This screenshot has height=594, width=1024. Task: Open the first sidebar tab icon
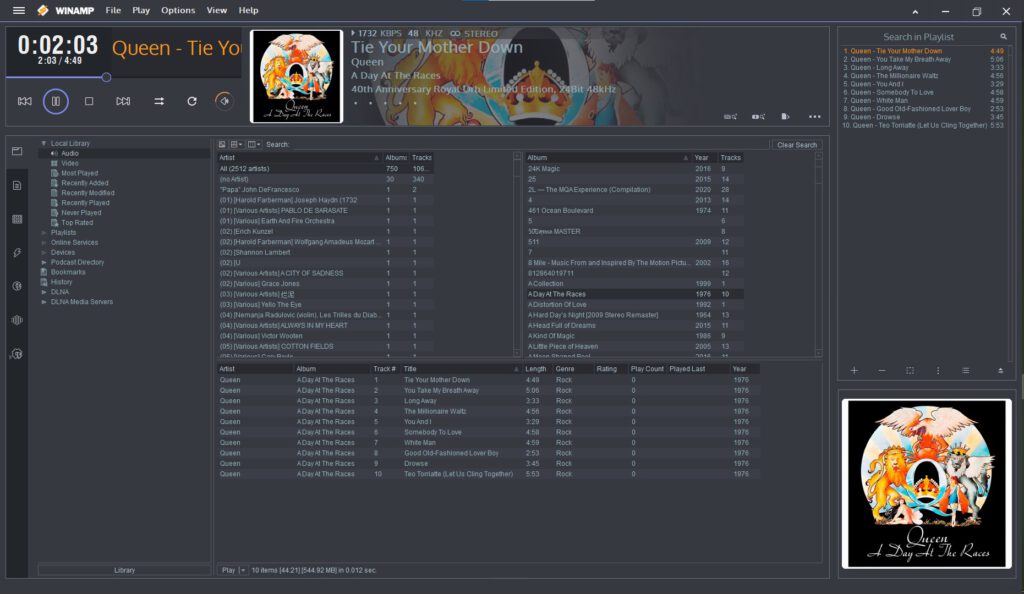click(17, 151)
